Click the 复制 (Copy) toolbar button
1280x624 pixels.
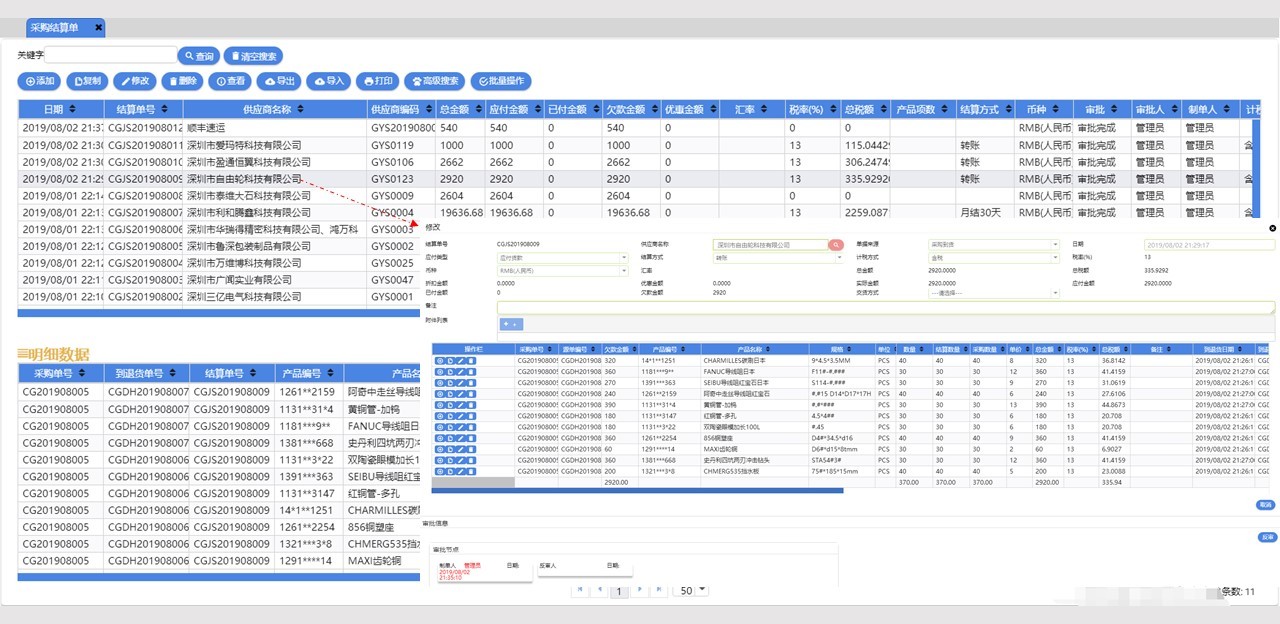point(87,81)
